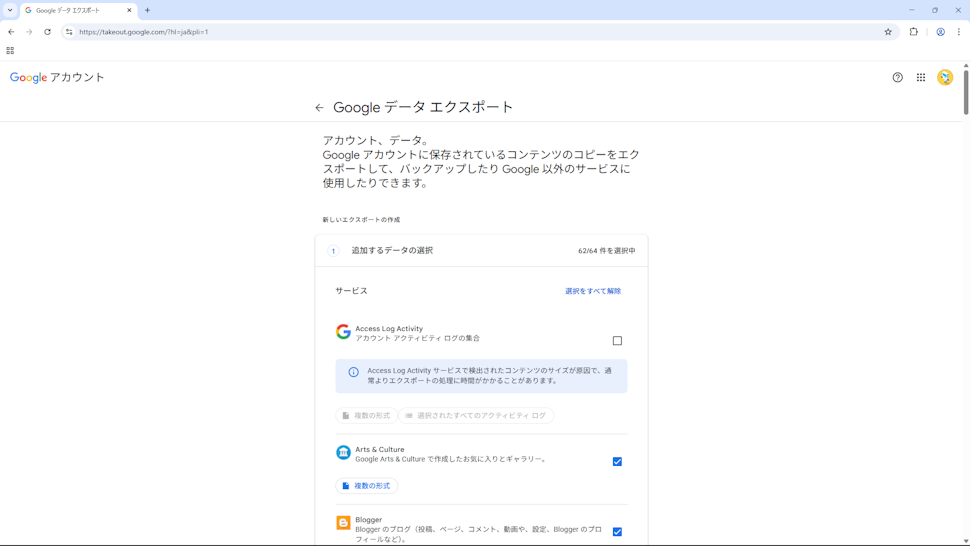The height and width of the screenshot is (546, 970).
Task: Open the browser extensions puzzle icon
Action: (x=914, y=32)
